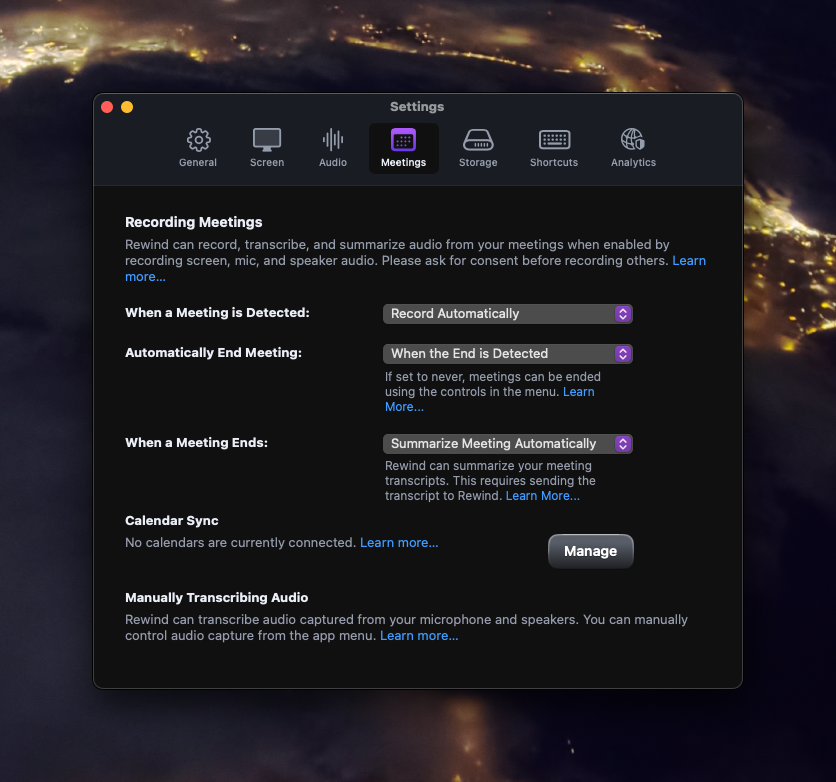Image resolution: width=836 pixels, height=782 pixels.
Task: Open the When the End is Detected dropdown
Action: pyautogui.click(x=508, y=354)
